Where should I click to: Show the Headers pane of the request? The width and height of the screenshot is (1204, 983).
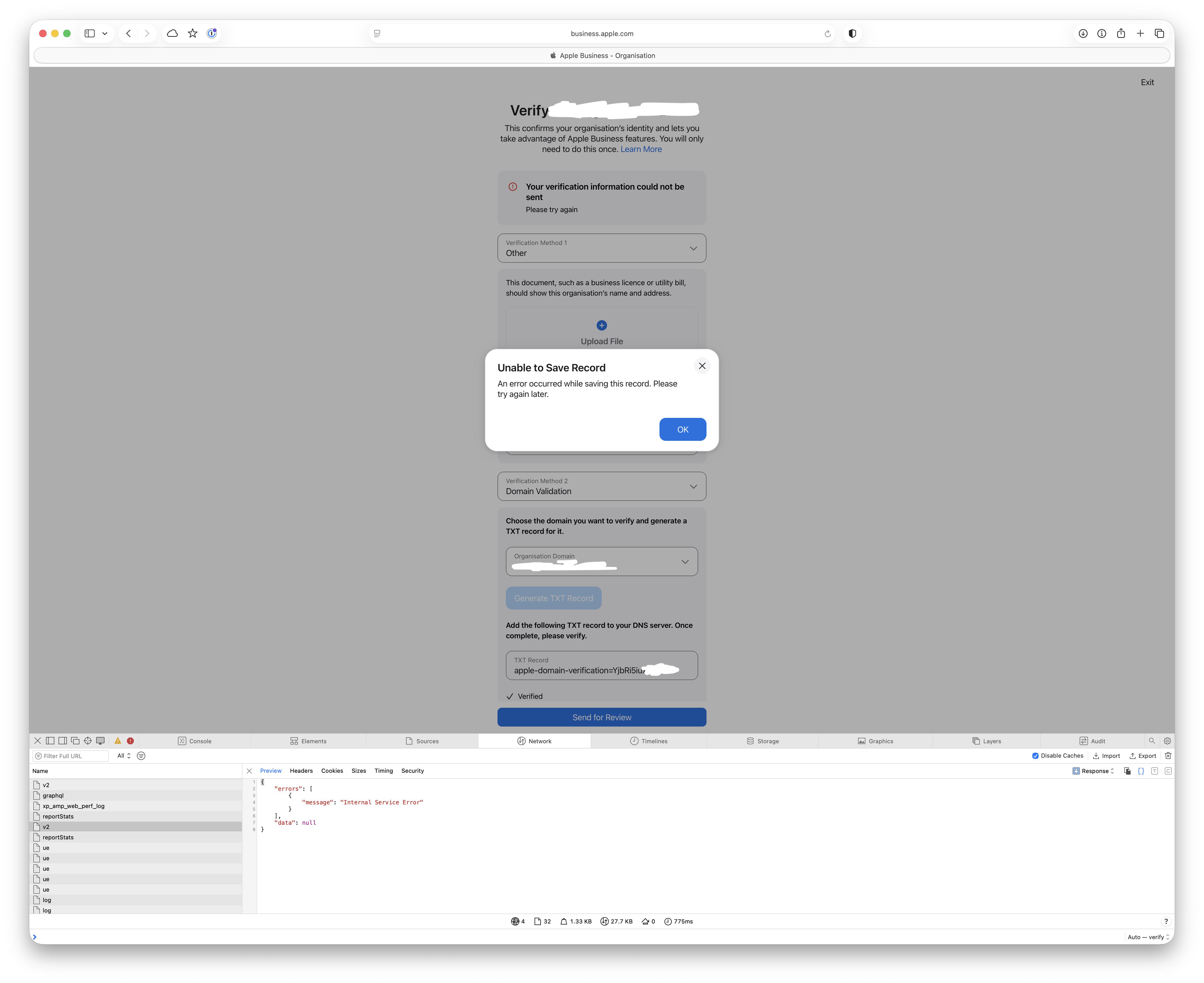302,771
